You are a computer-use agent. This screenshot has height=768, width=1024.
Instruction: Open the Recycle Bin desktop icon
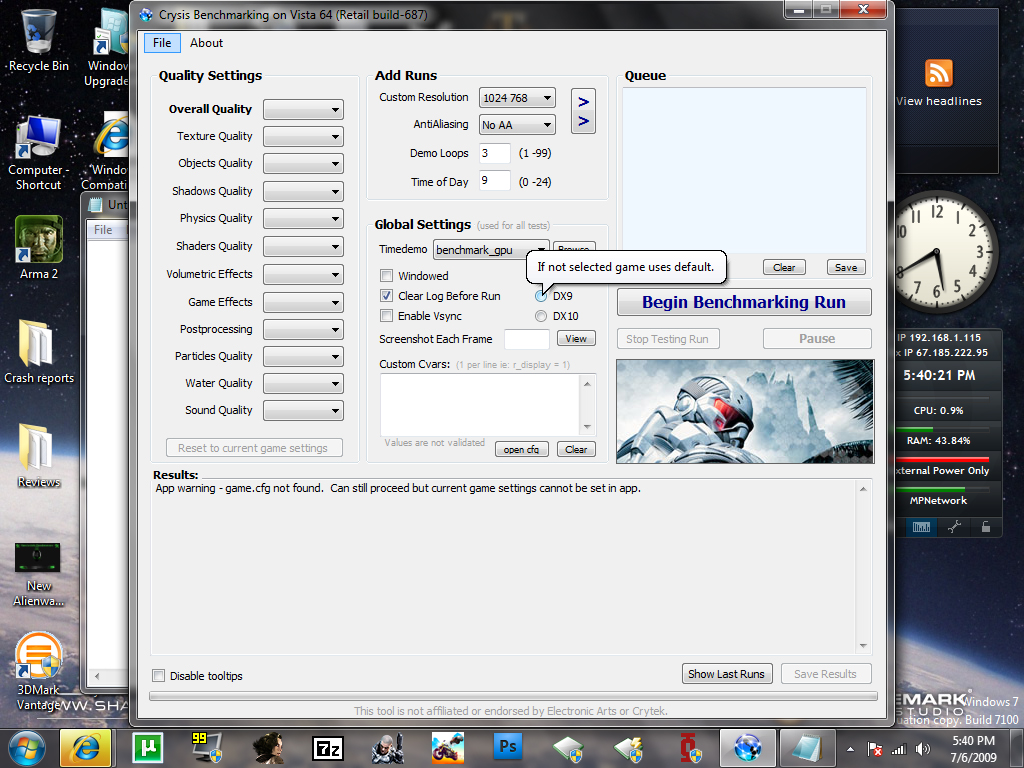(x=39, y=40)
